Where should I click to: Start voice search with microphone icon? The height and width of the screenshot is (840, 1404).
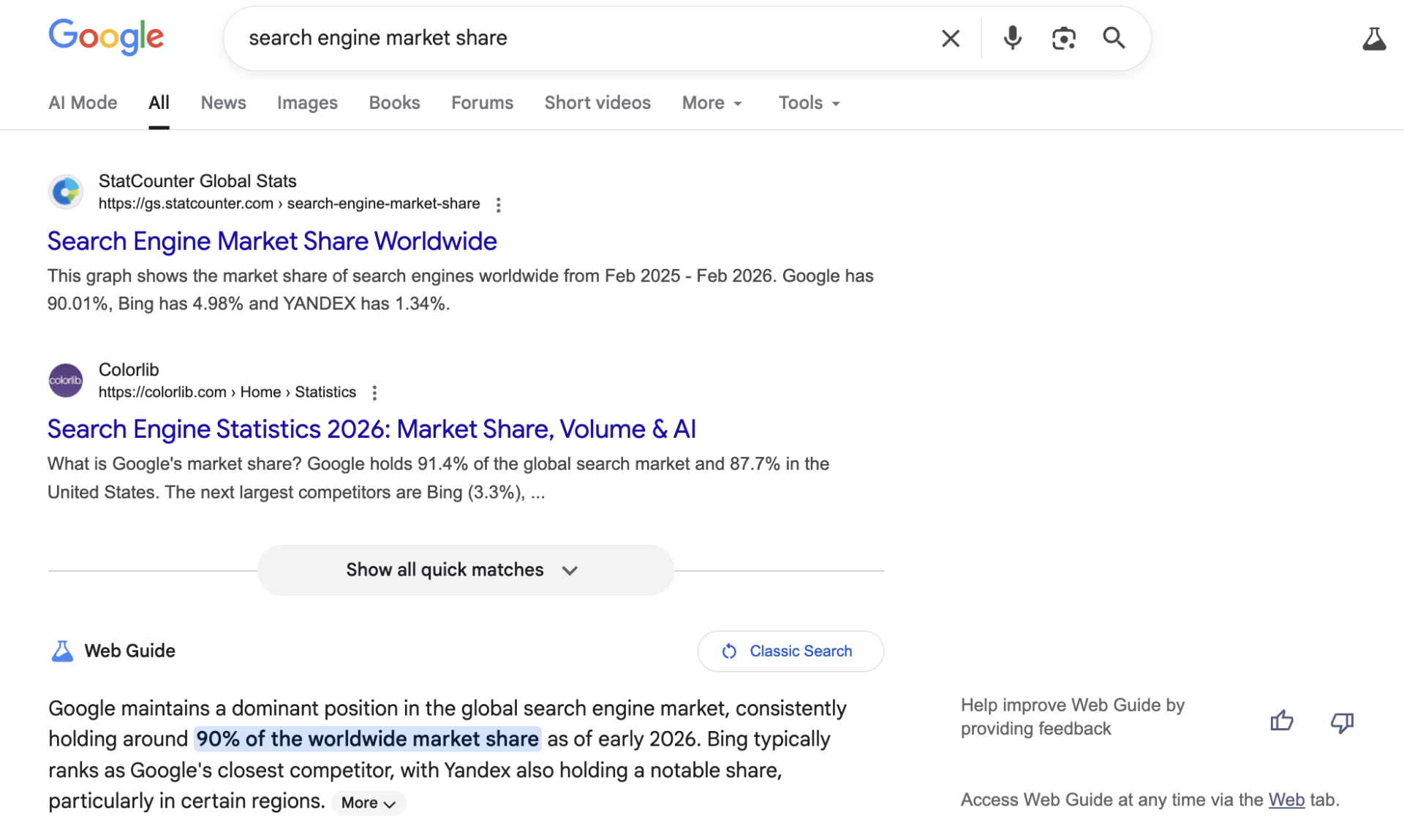(1012, 38)
